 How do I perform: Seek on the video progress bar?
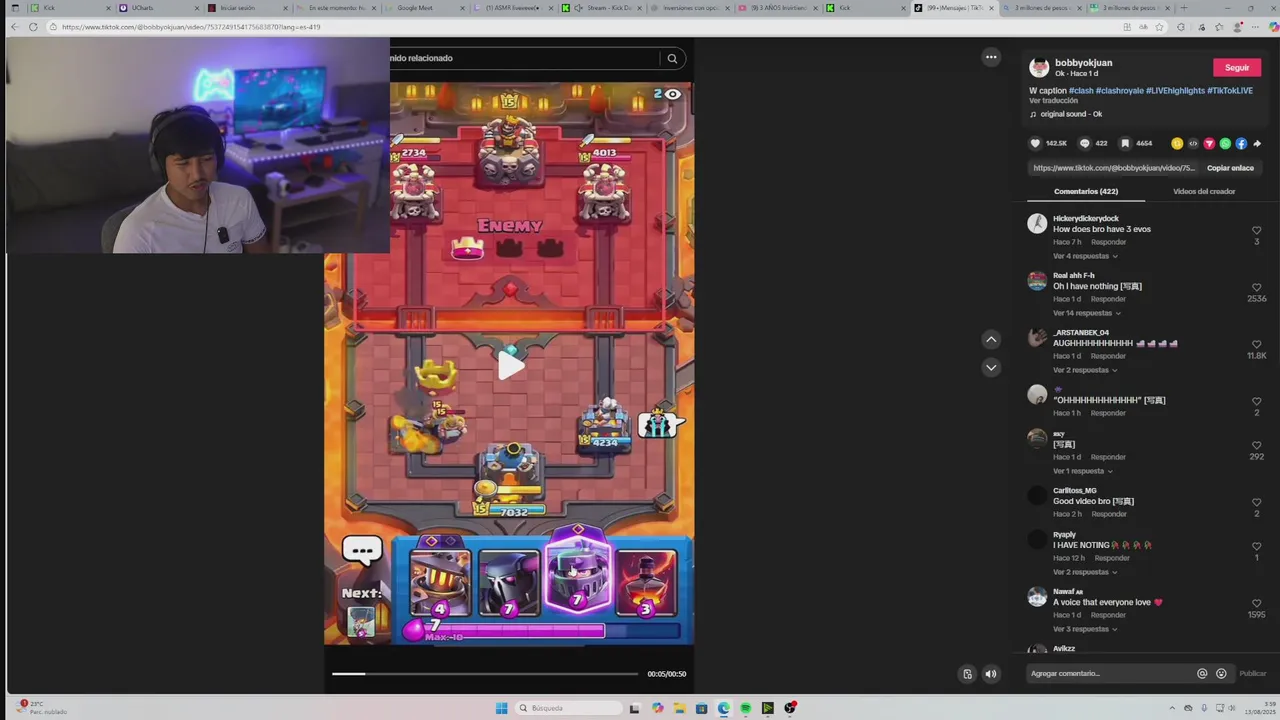tap(485, 674)
